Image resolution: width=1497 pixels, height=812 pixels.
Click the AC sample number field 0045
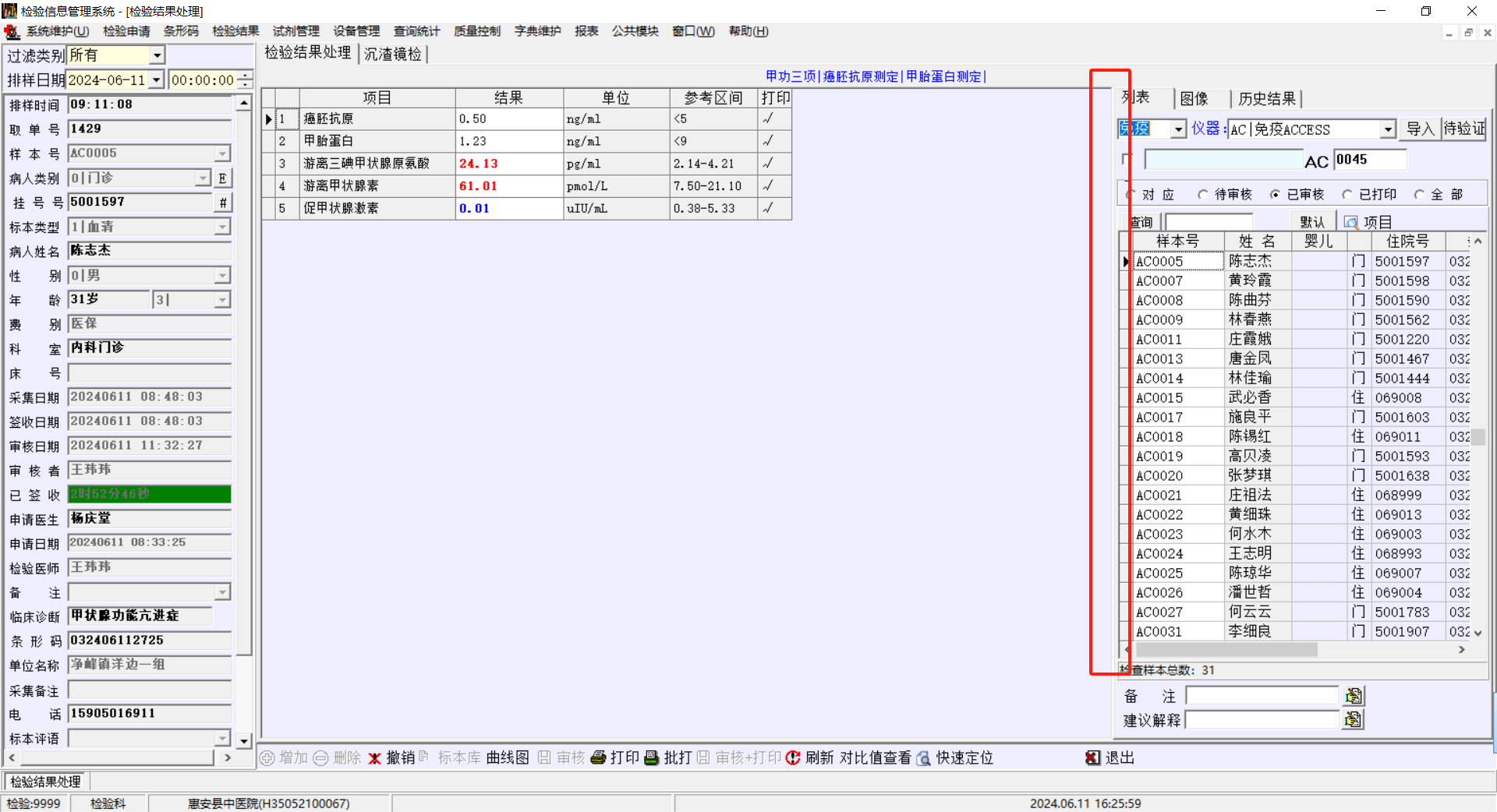click(1370, 160)
